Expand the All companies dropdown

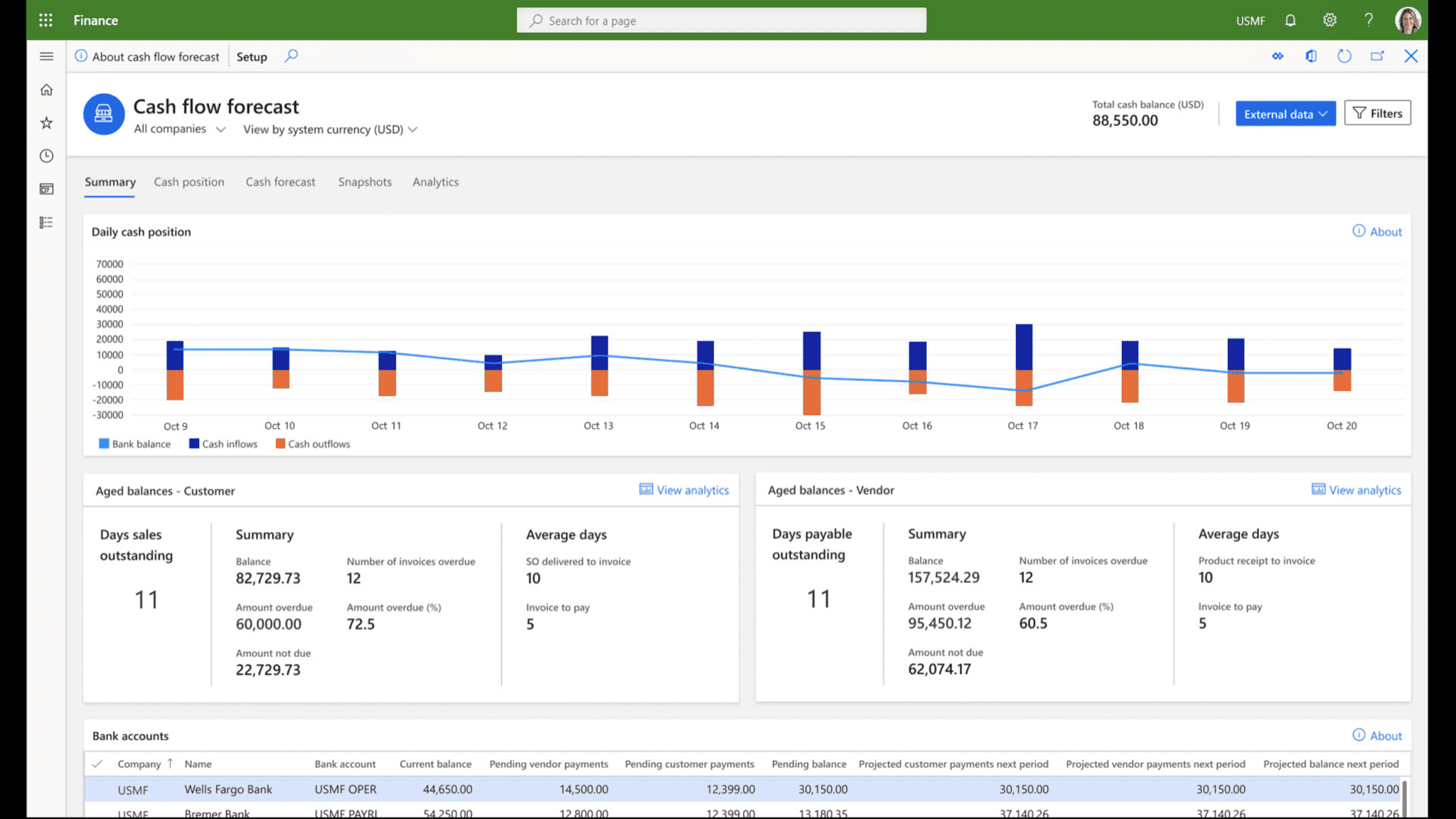point(180,129)
